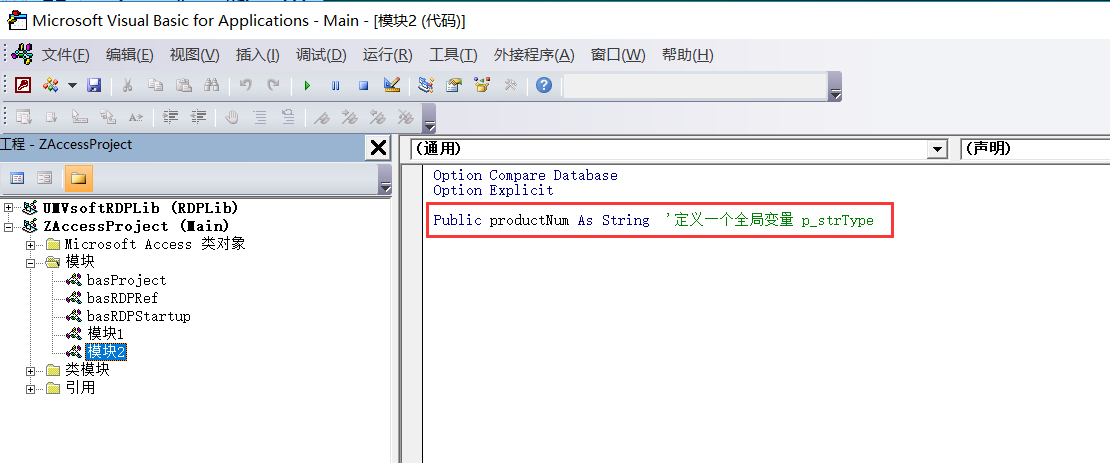Screen dimensions: 1110x463
Task: Save the project with the floppy disk icon
Action: coord(93,86)
